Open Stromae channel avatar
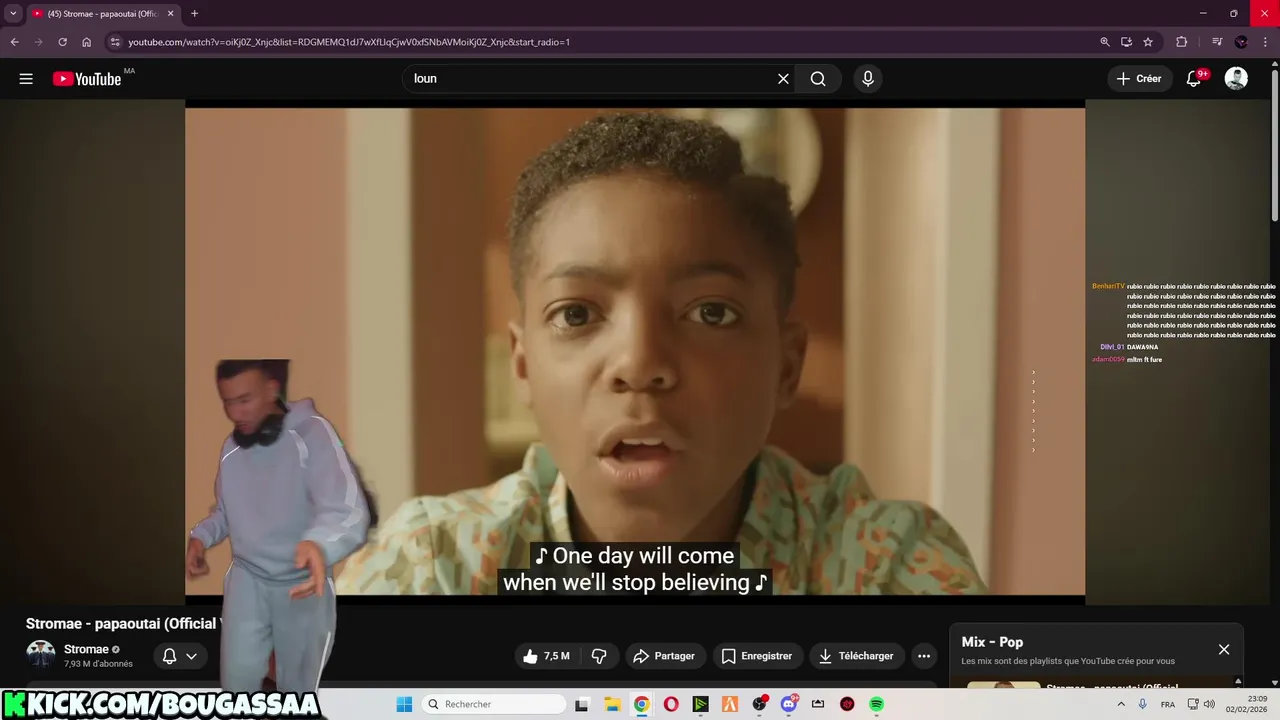 (41, 655)
